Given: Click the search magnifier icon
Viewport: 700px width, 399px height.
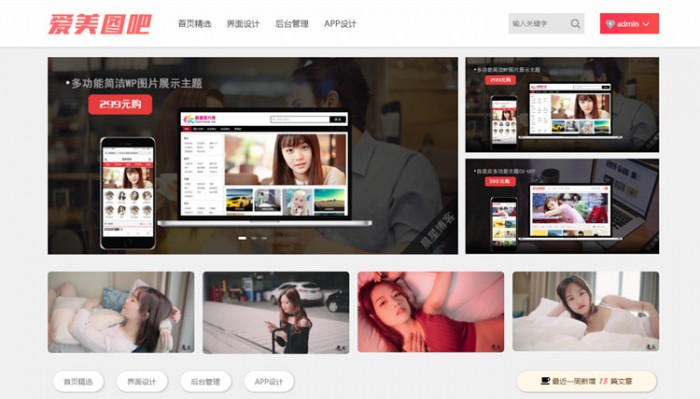Looking at the screenshot, I should 575,24.
